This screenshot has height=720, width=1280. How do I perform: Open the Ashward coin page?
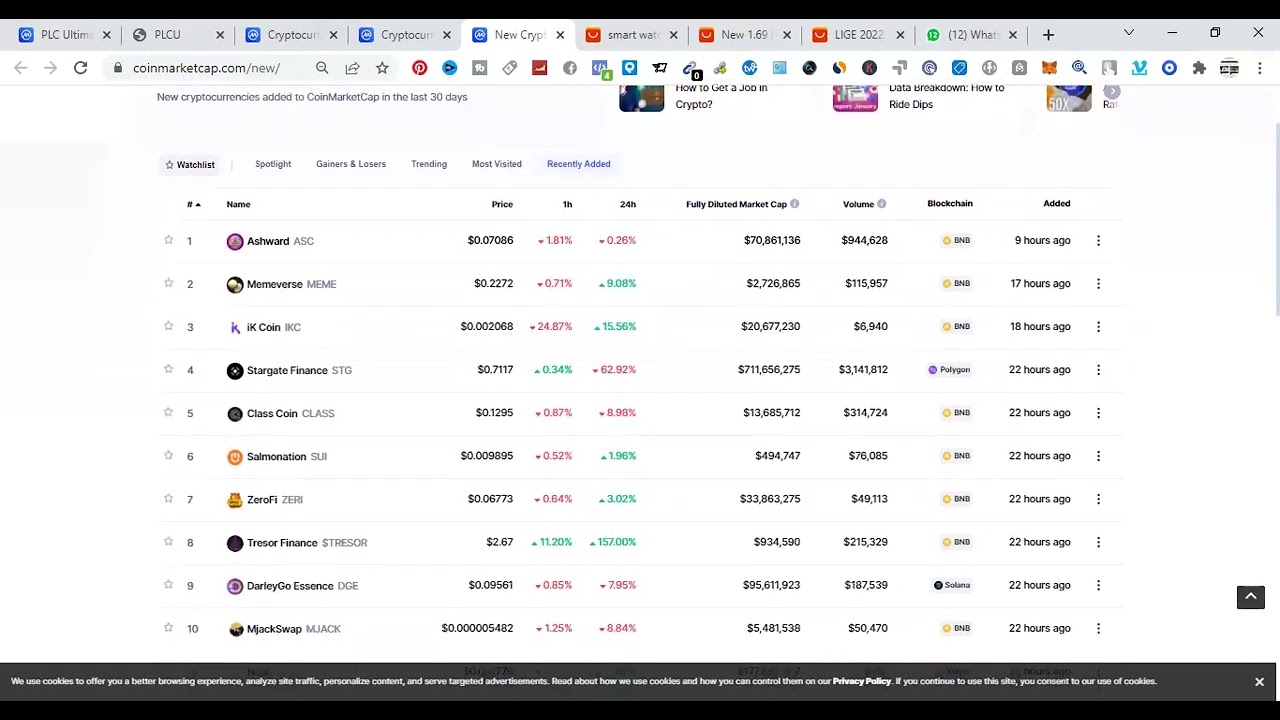[x=268, y=241]
